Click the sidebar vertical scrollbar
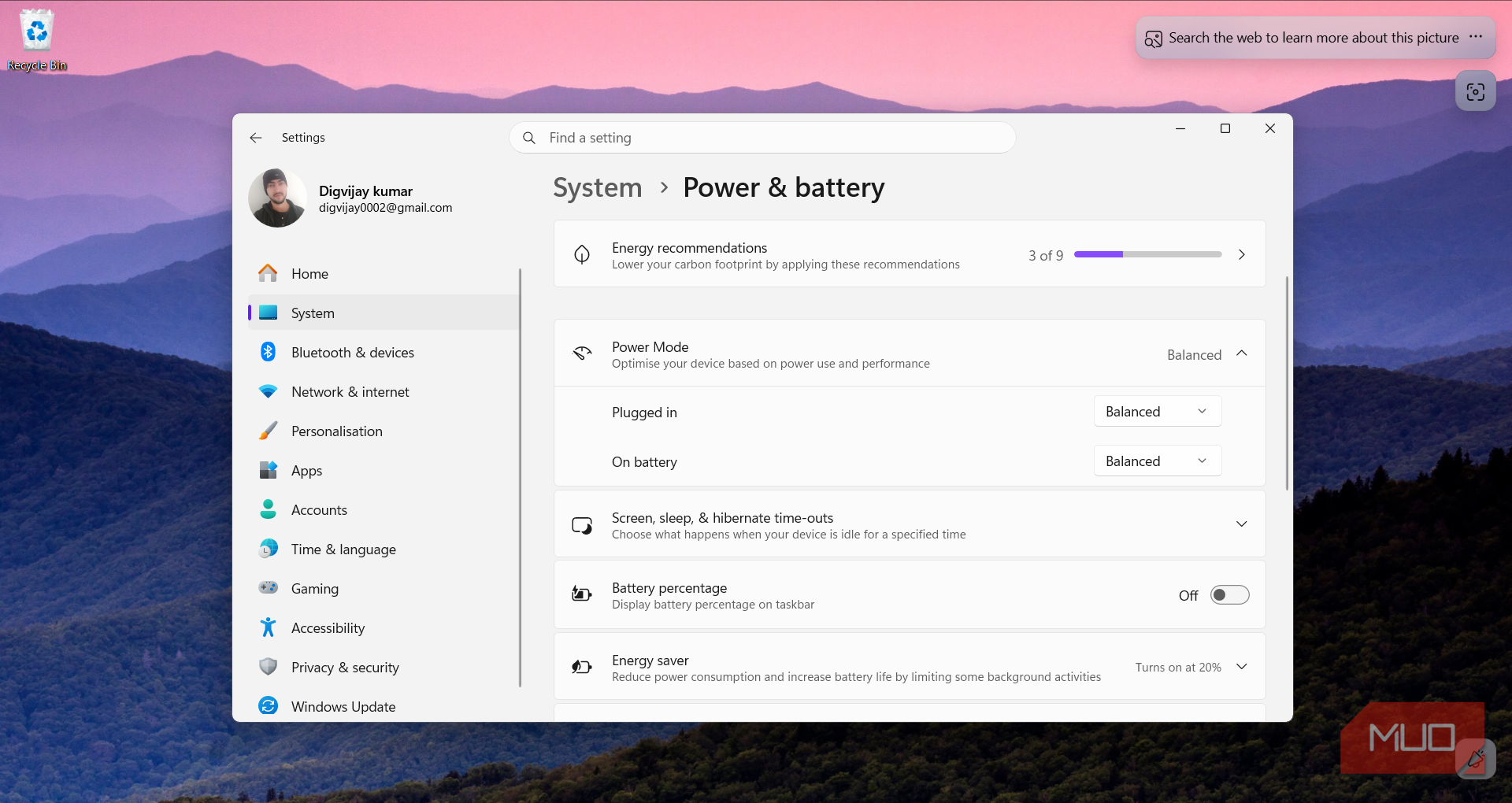Viewport: 1512px width, 803px height. 520,478
